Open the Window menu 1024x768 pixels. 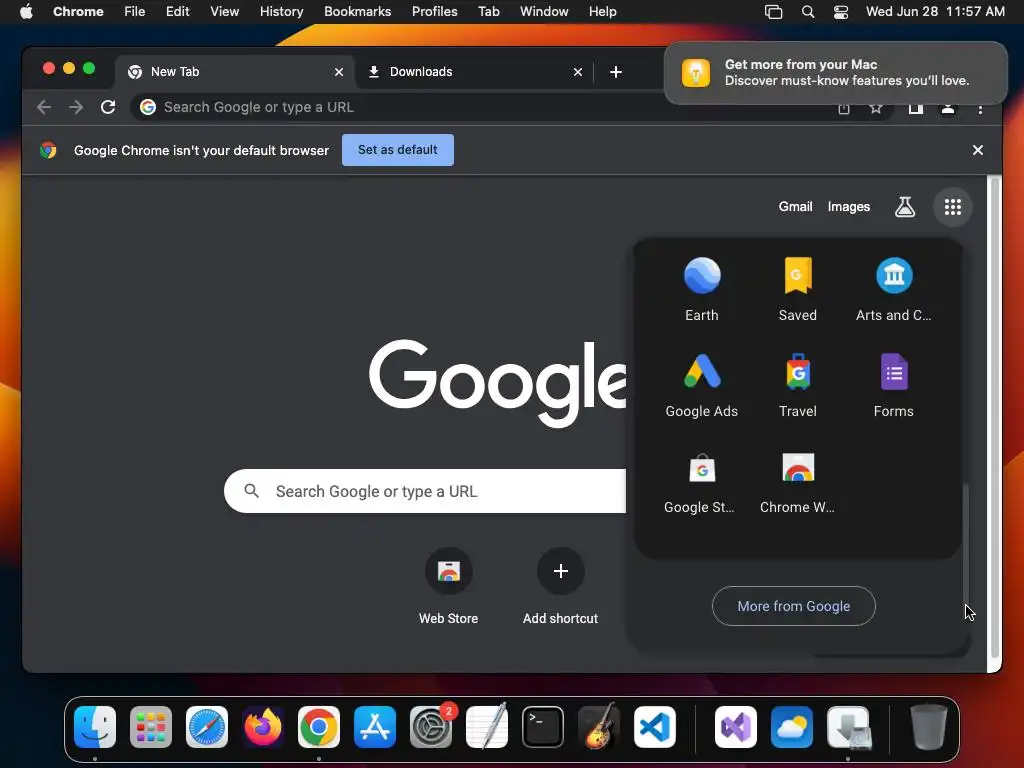click(544, 12)
